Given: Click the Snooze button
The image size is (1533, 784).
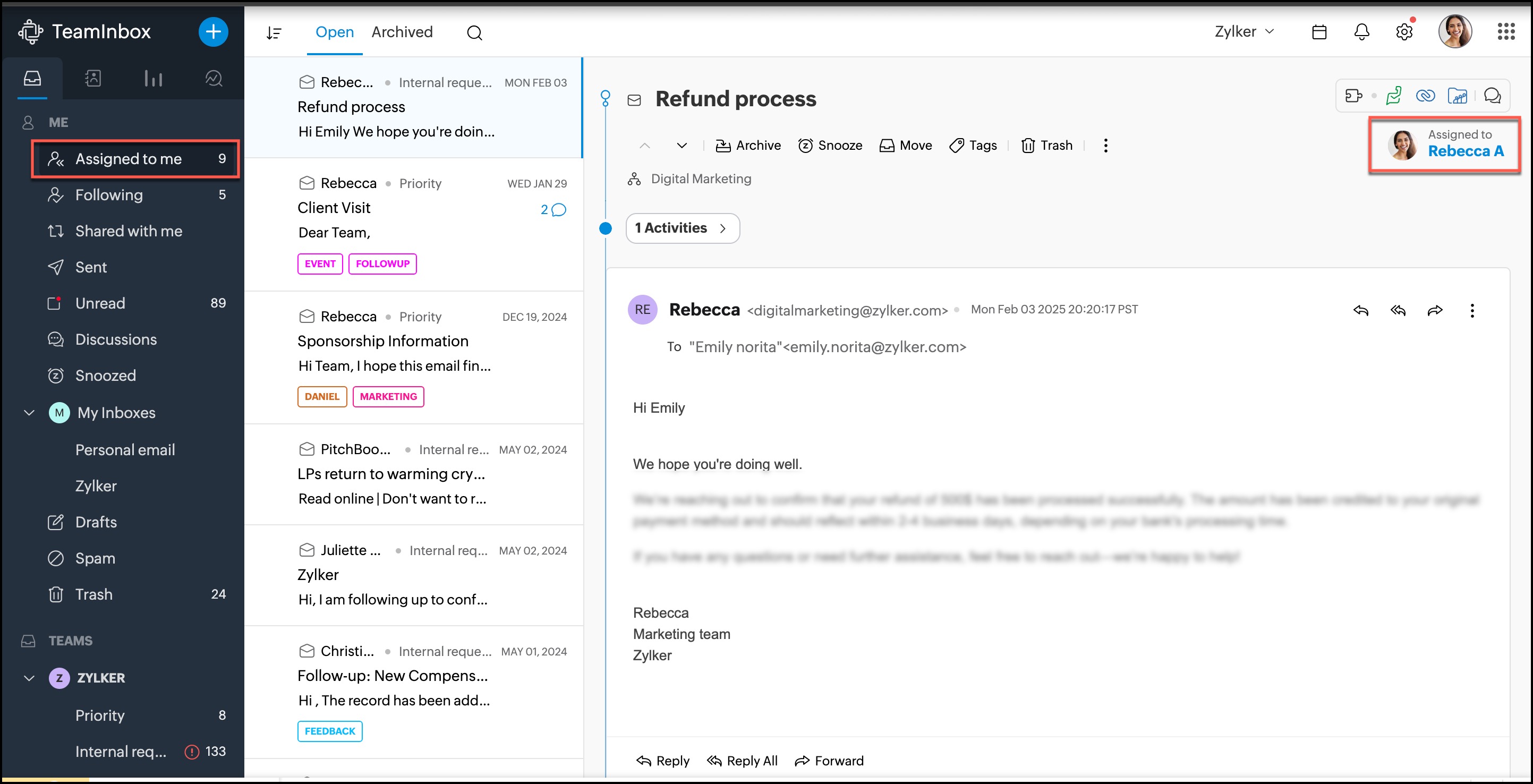Looking at the screenshot, I should tap(830, 145).
